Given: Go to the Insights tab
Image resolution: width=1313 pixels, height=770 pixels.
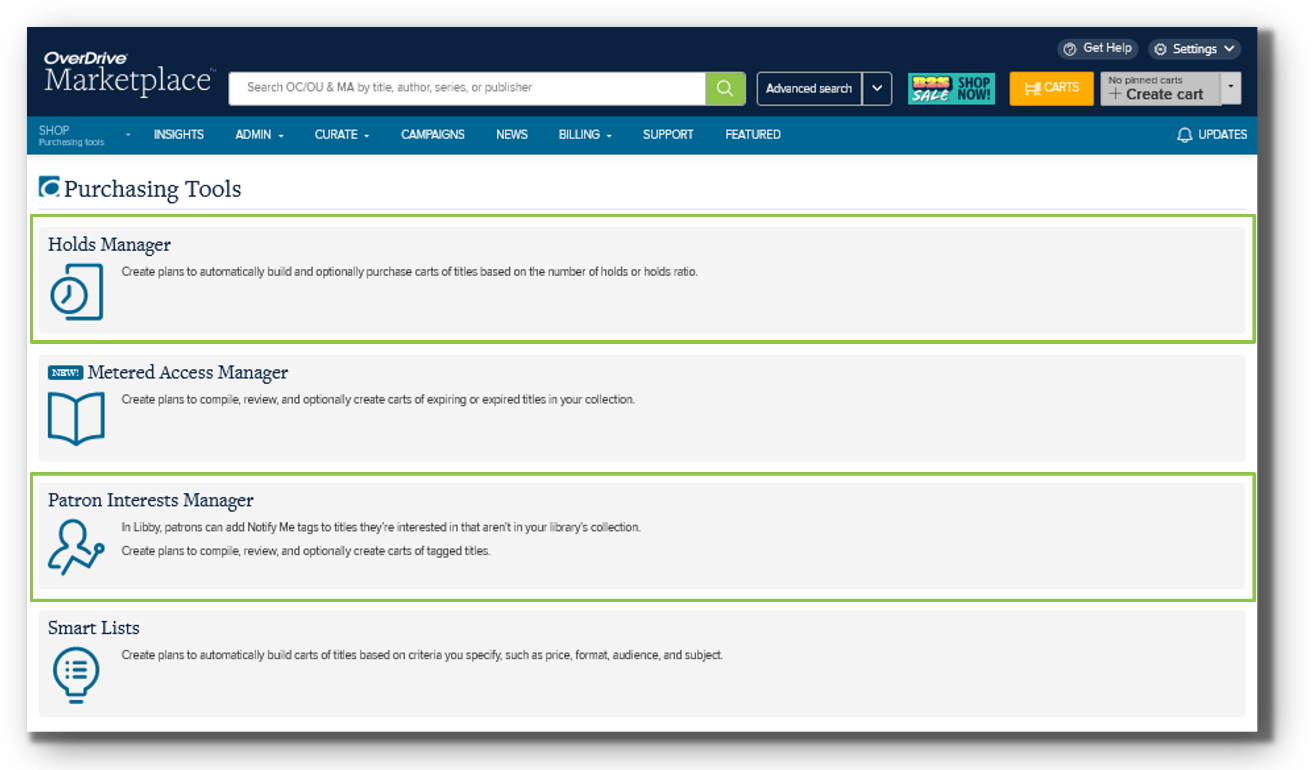Looking at the screenshot, I should [179, 135].
